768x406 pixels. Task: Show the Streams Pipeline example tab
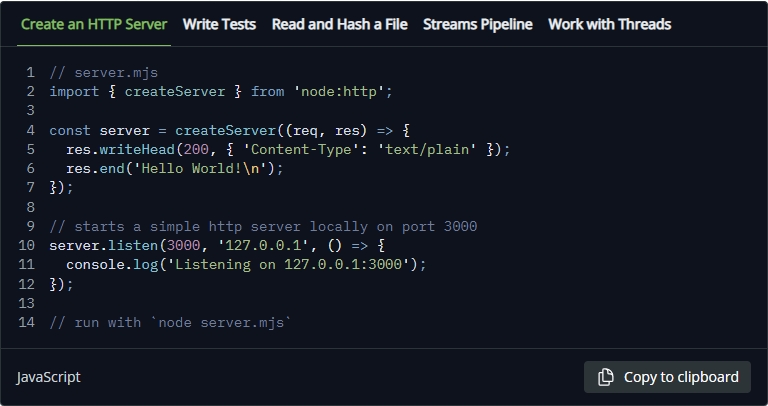(x=477, y=24)
